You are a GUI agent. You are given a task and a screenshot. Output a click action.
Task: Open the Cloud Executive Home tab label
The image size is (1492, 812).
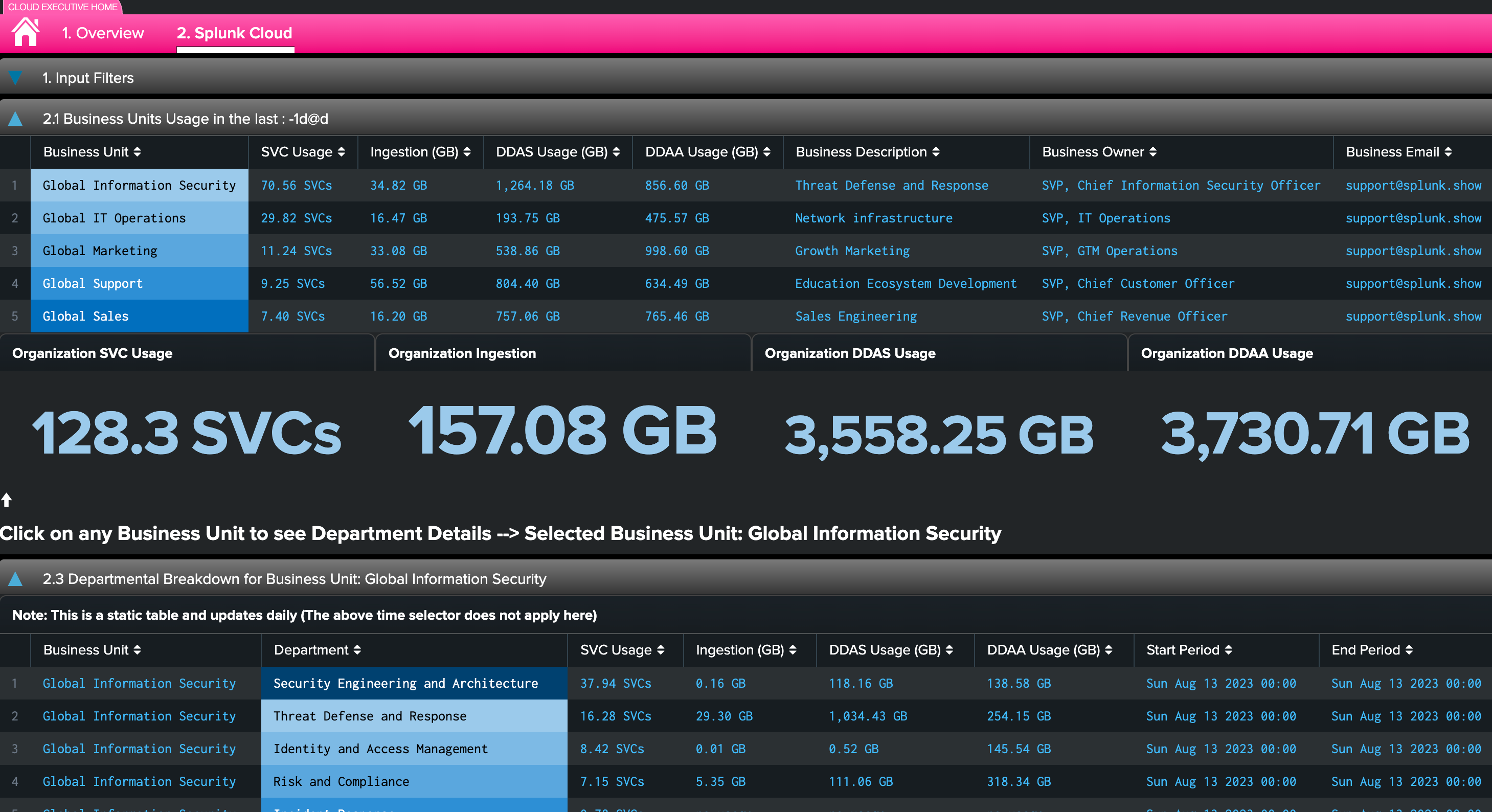(x=62, y=7)
